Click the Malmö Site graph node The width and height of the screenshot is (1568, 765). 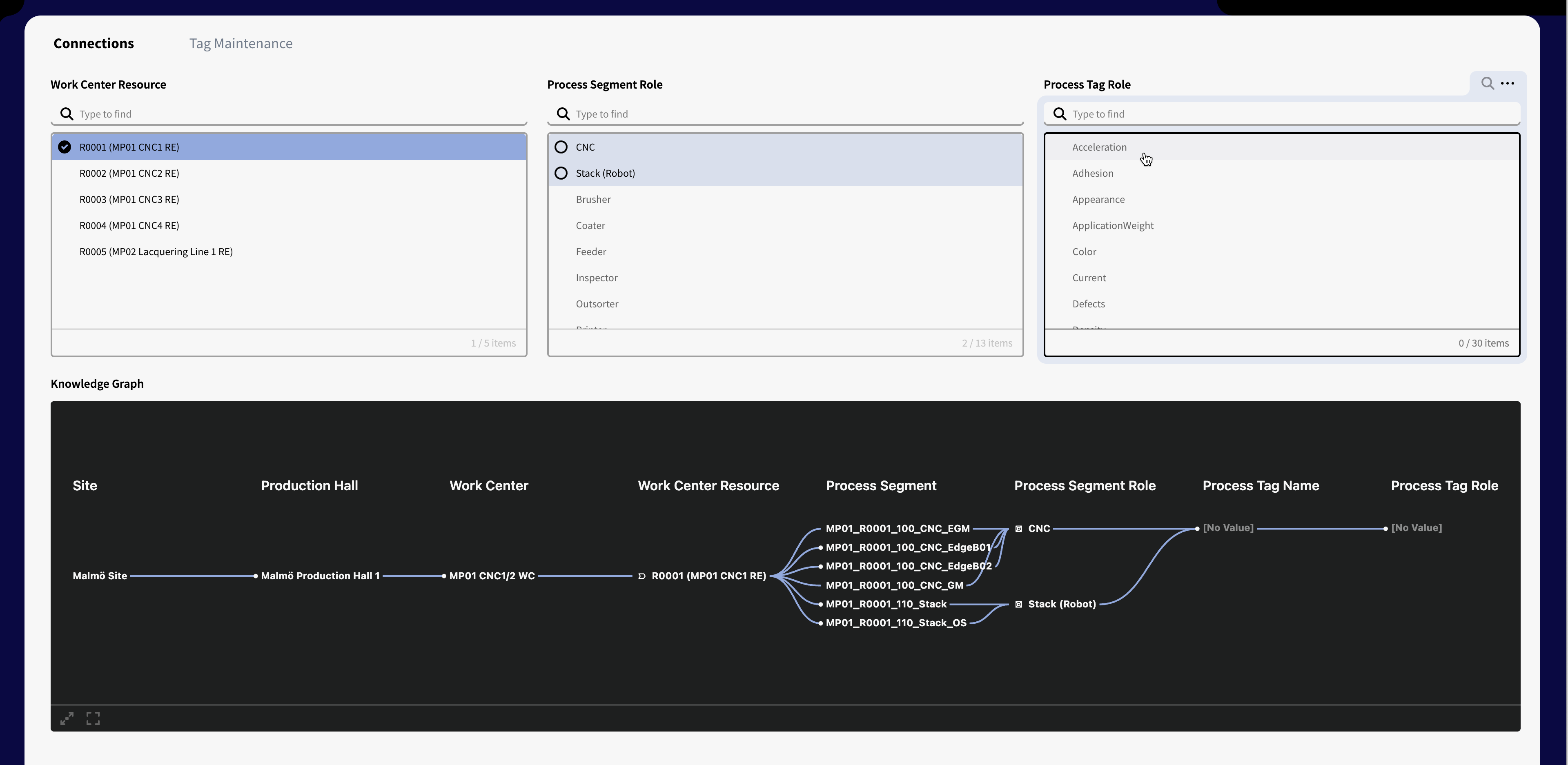coord(100,576)
